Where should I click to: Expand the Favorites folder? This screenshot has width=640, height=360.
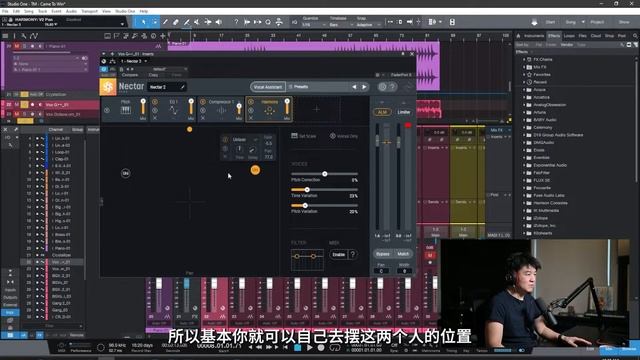(524, 75)
